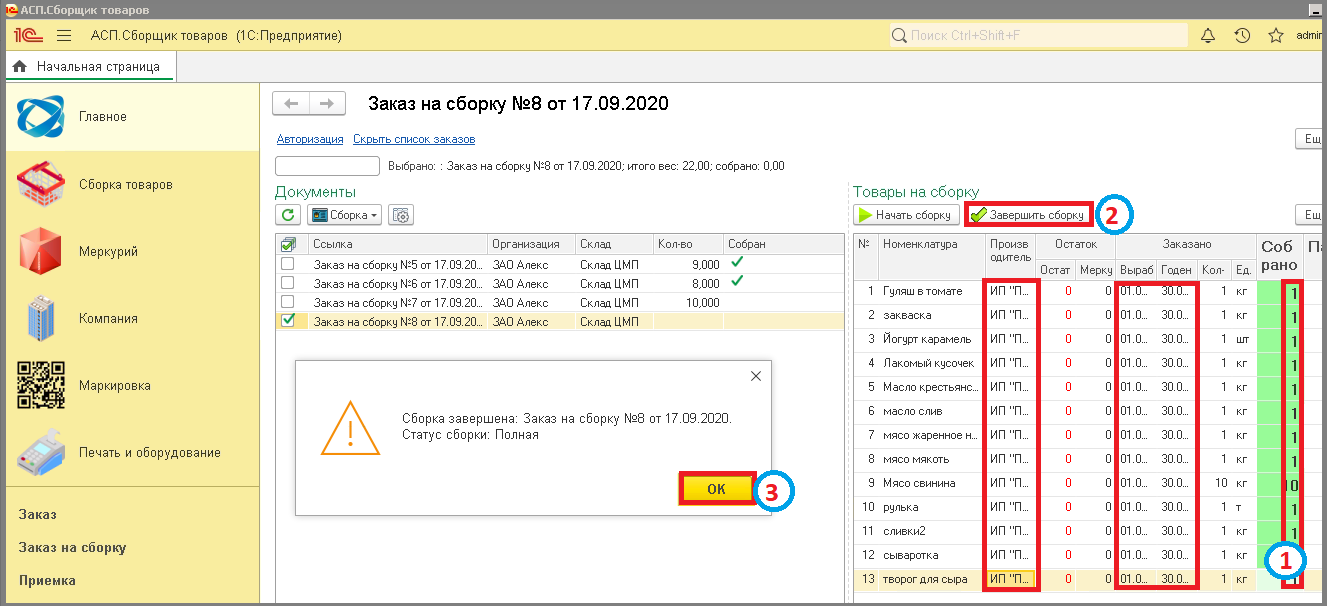
Task: Open Заказ на сборку in the sidebar
Action: point(72,547)
